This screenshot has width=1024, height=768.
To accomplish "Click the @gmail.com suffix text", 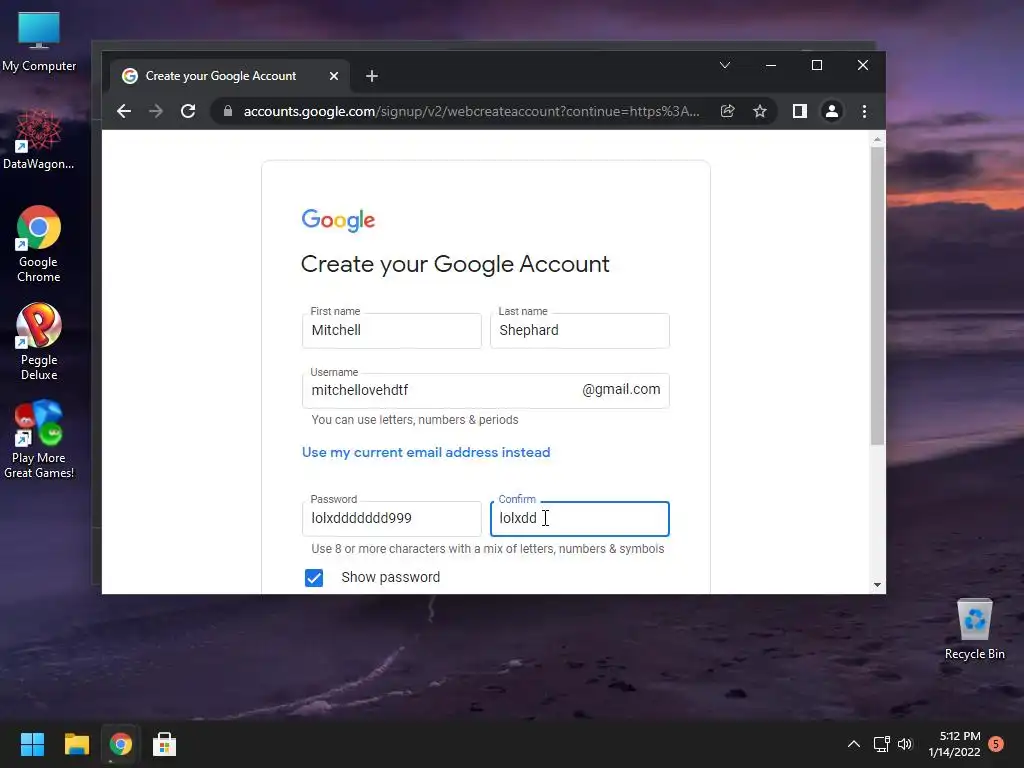I will (x=621, y=389).
